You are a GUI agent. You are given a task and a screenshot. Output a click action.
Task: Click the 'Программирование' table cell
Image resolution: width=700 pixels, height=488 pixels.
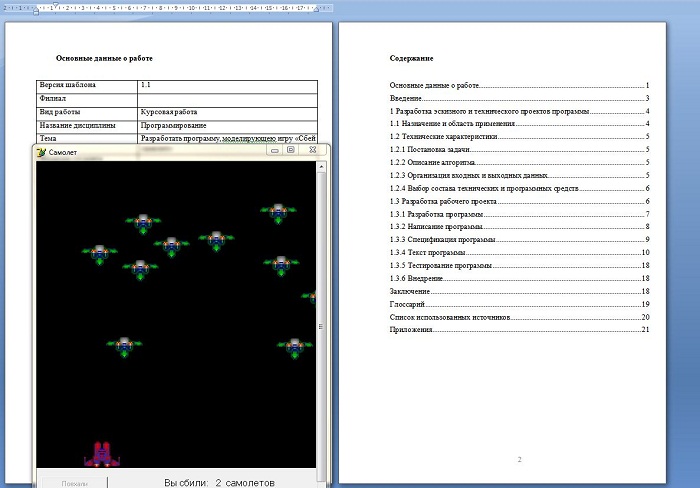228,127
